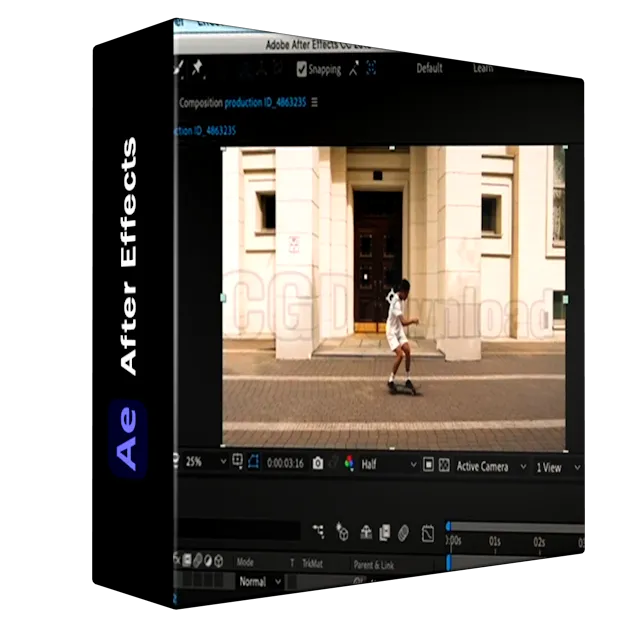
Task: Switch to the Default workspace
Action: (429, 68)
